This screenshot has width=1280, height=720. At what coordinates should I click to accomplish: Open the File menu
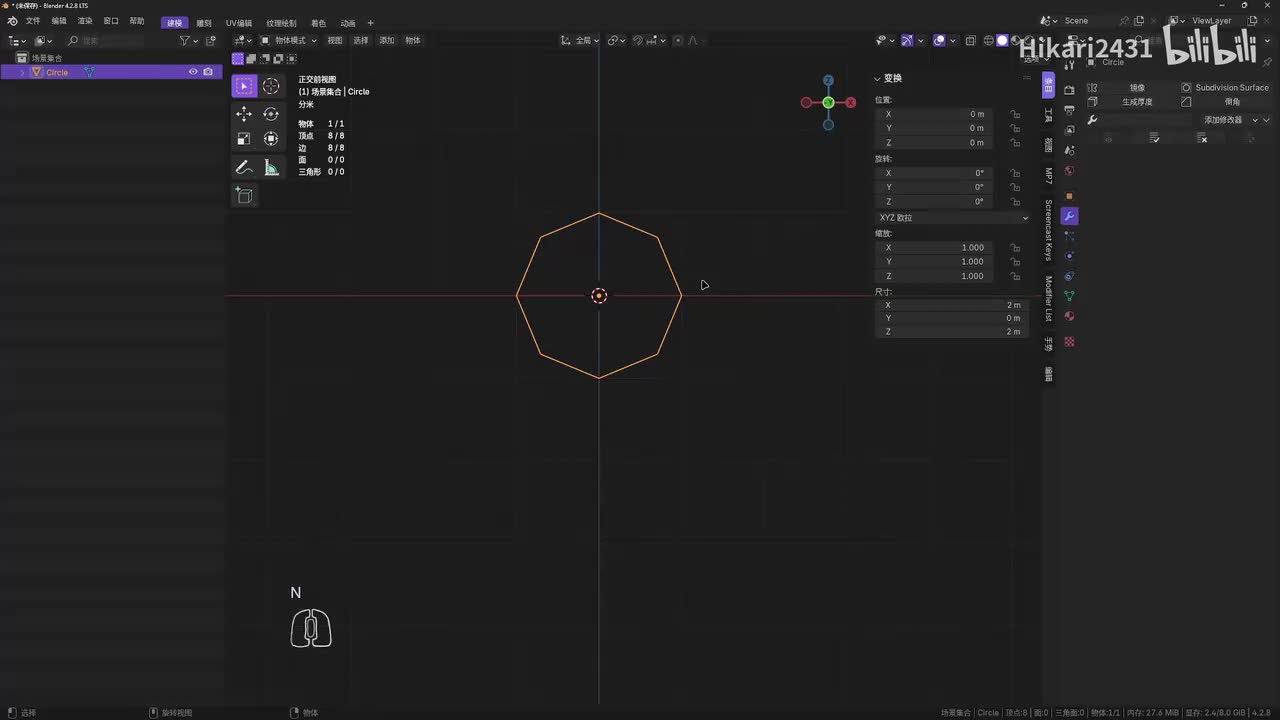coord(33,21)
